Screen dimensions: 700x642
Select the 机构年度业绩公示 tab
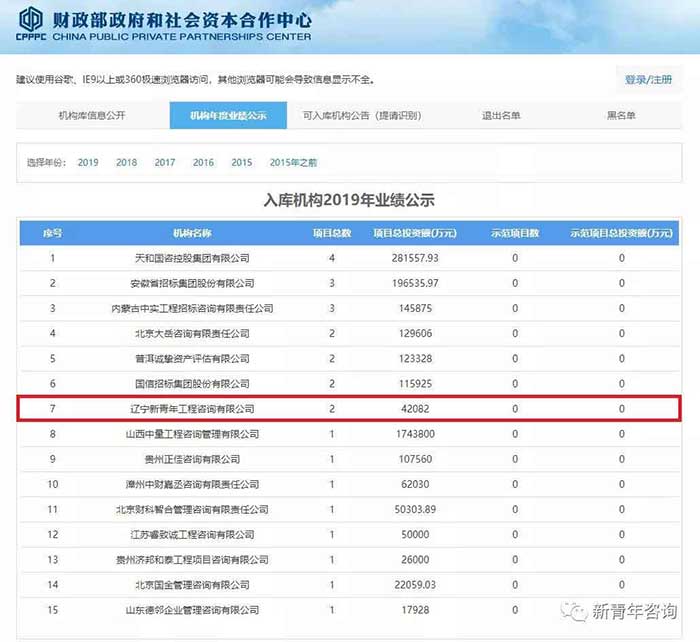tap(228, 116)
